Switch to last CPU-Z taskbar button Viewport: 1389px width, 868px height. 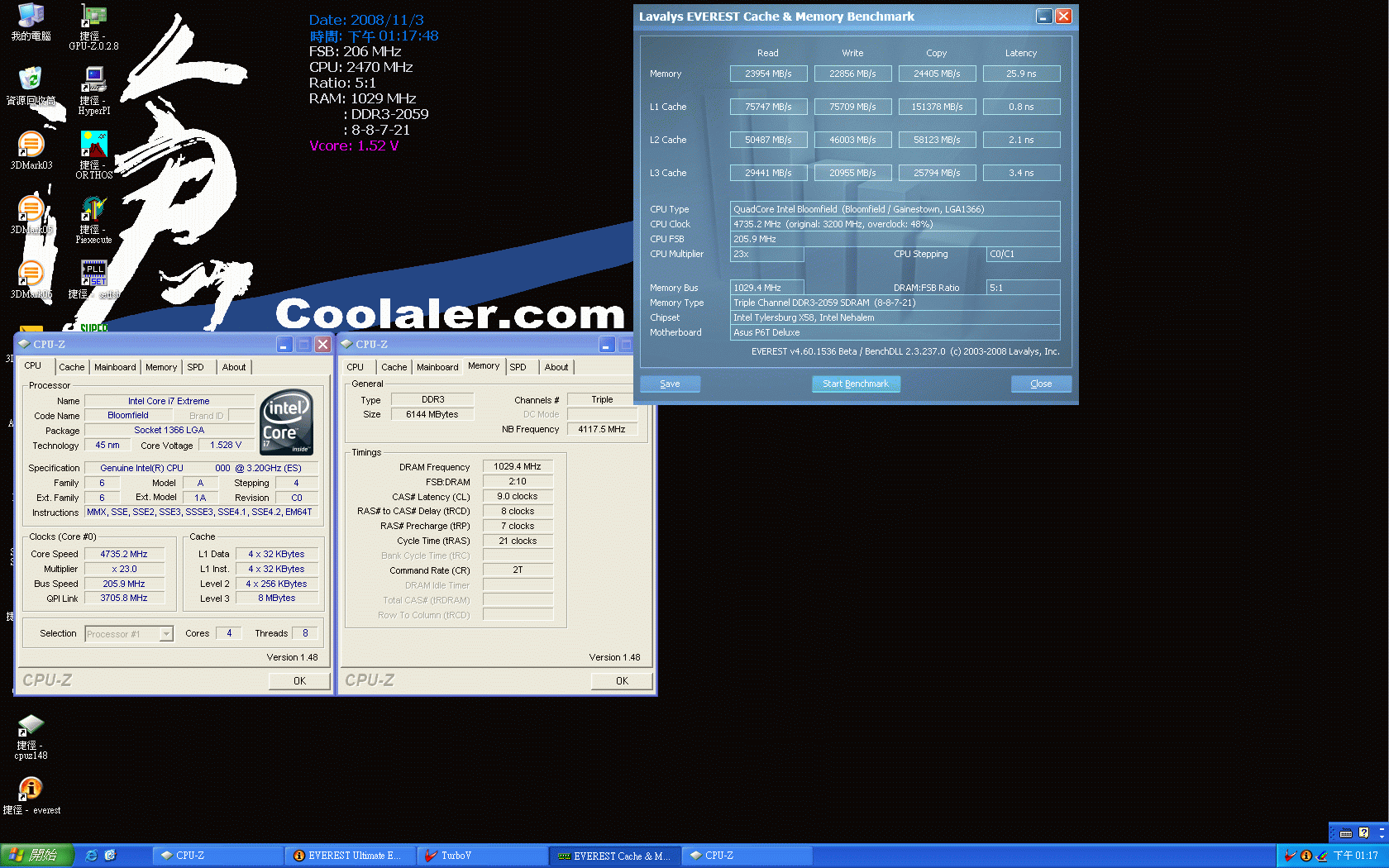pos(747,856)
